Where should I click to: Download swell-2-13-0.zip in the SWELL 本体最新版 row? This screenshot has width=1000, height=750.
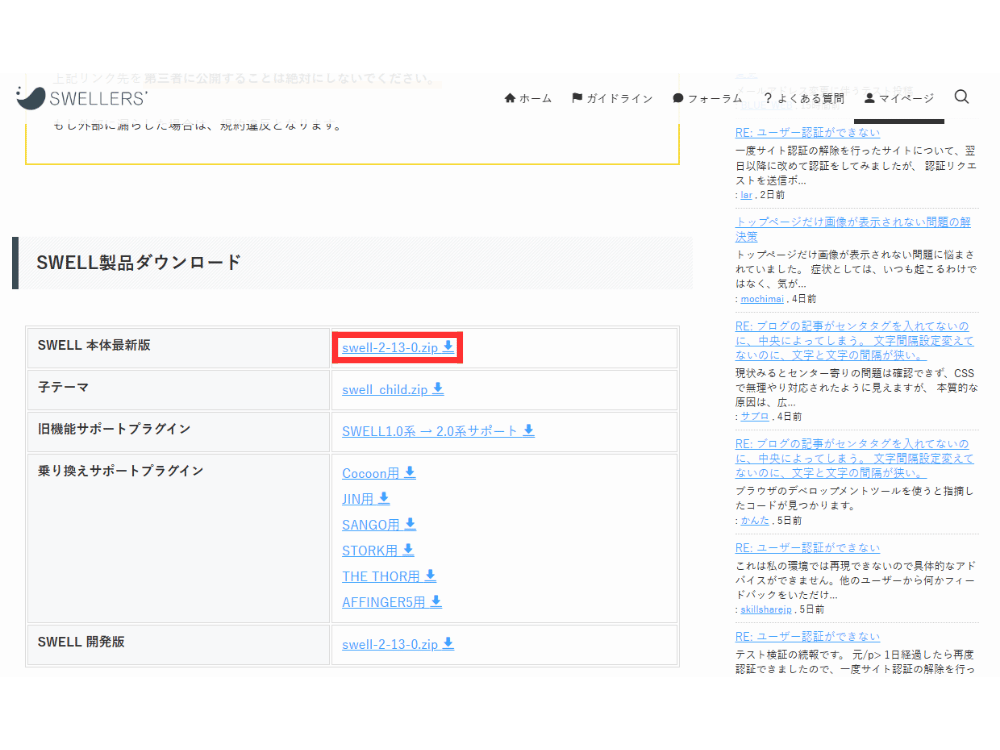[398, 348]
